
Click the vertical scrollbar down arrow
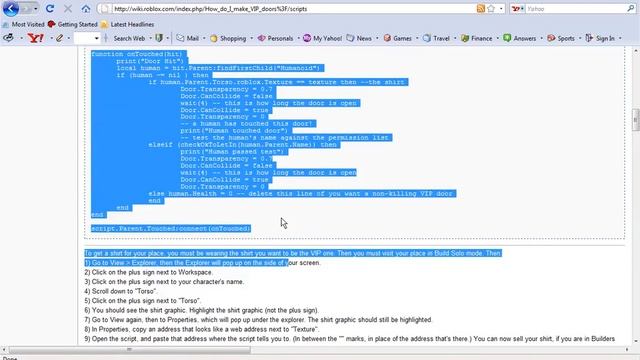tap(636, 341)
